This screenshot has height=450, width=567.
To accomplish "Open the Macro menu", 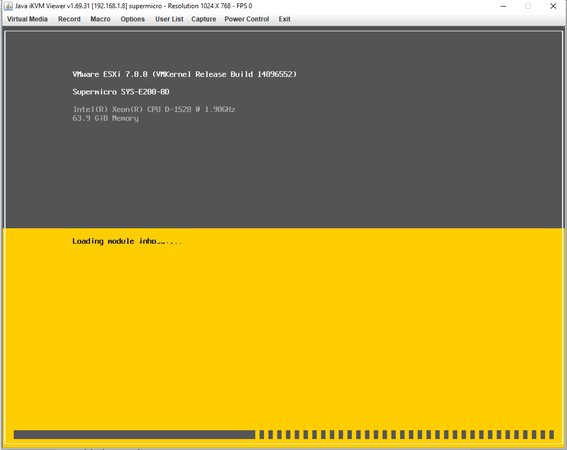I will coord(100,19).
